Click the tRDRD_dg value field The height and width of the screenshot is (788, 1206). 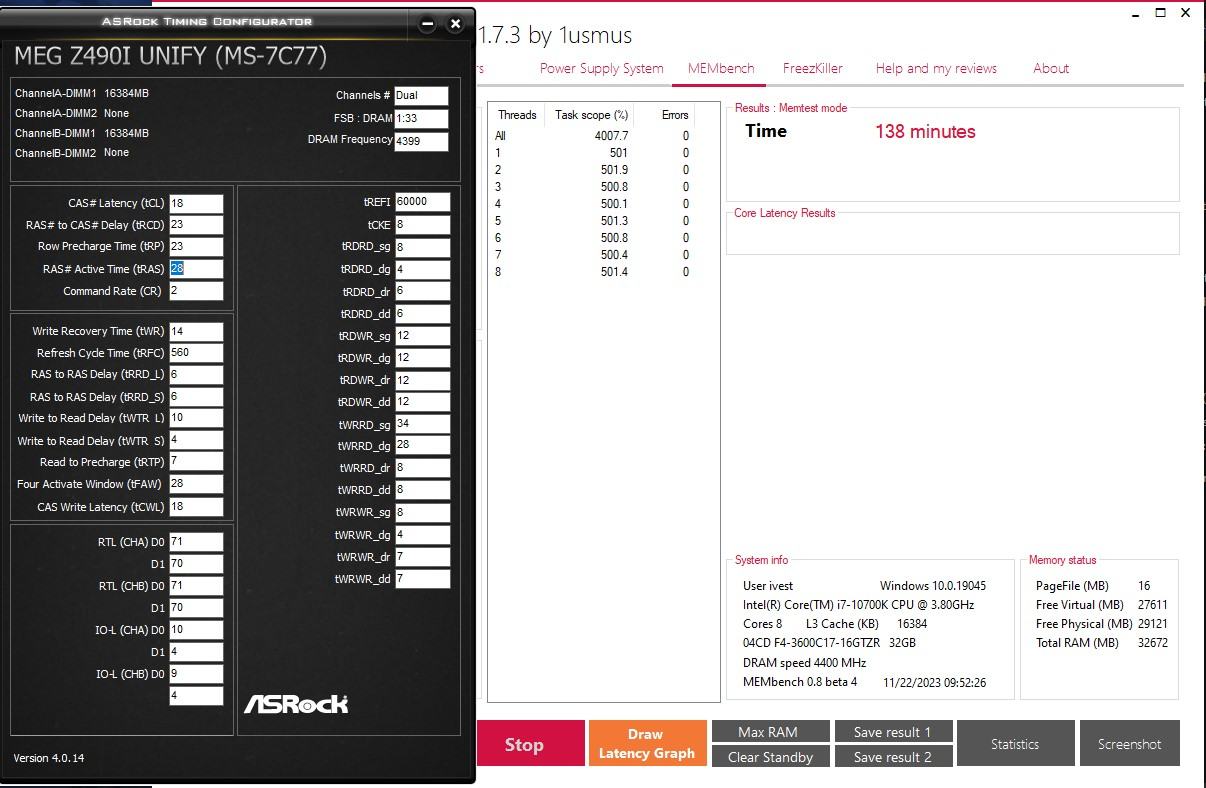tap(422, 269)
